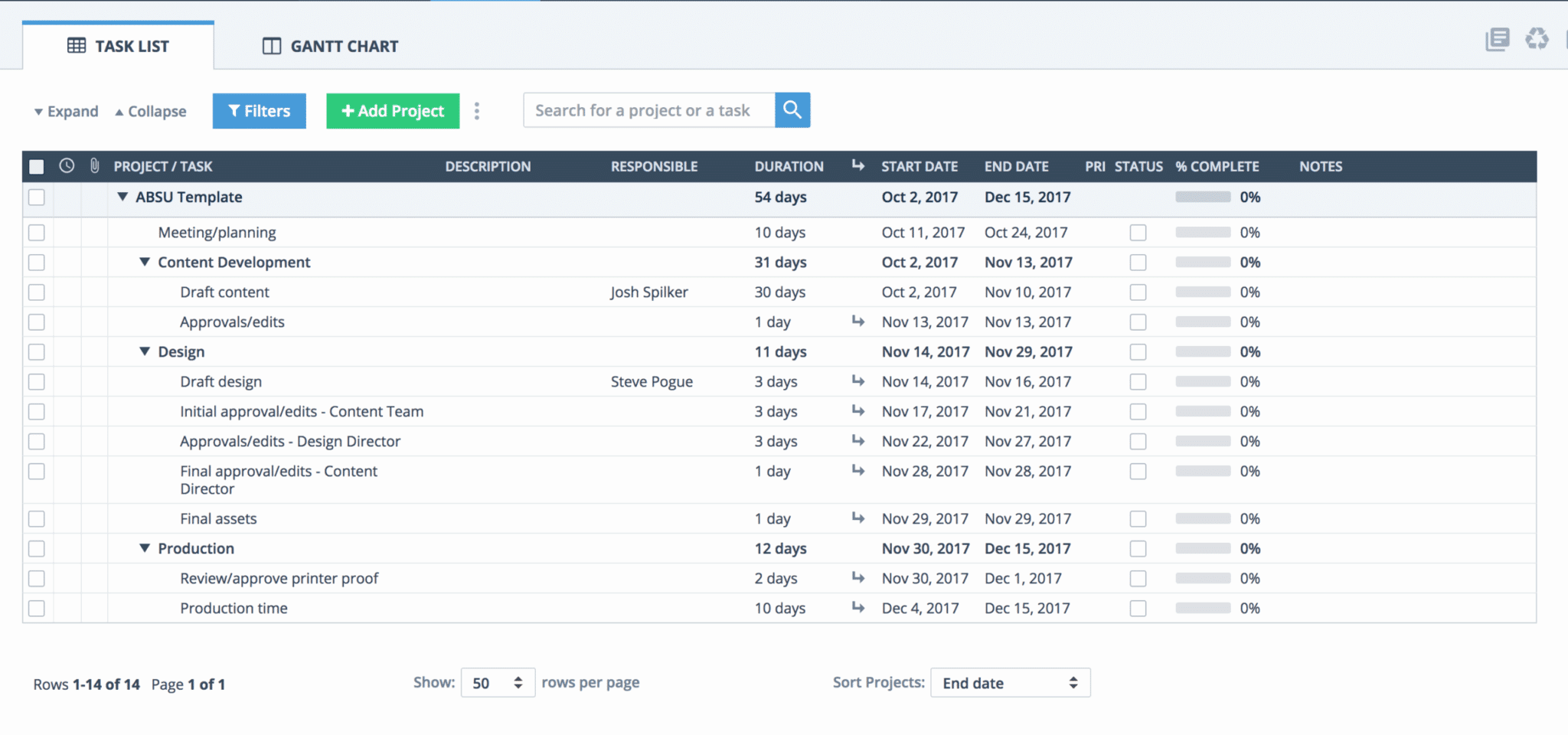Screen dimensions: 1568x735
Task: Click the Oct 24, 2017 end date
Action: (x=1026, y=232)
